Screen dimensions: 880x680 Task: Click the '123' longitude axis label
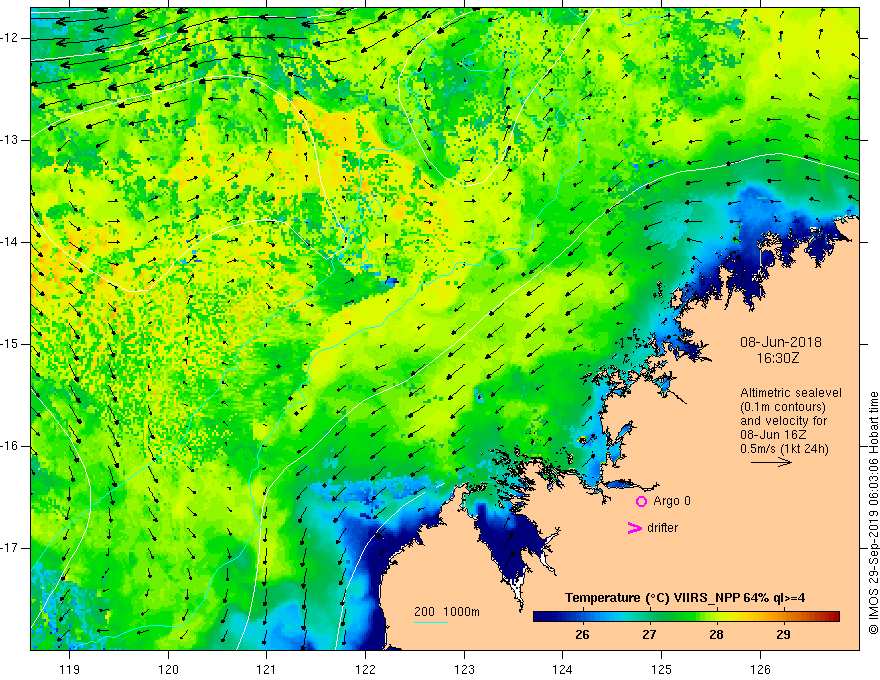coord(464,669)
